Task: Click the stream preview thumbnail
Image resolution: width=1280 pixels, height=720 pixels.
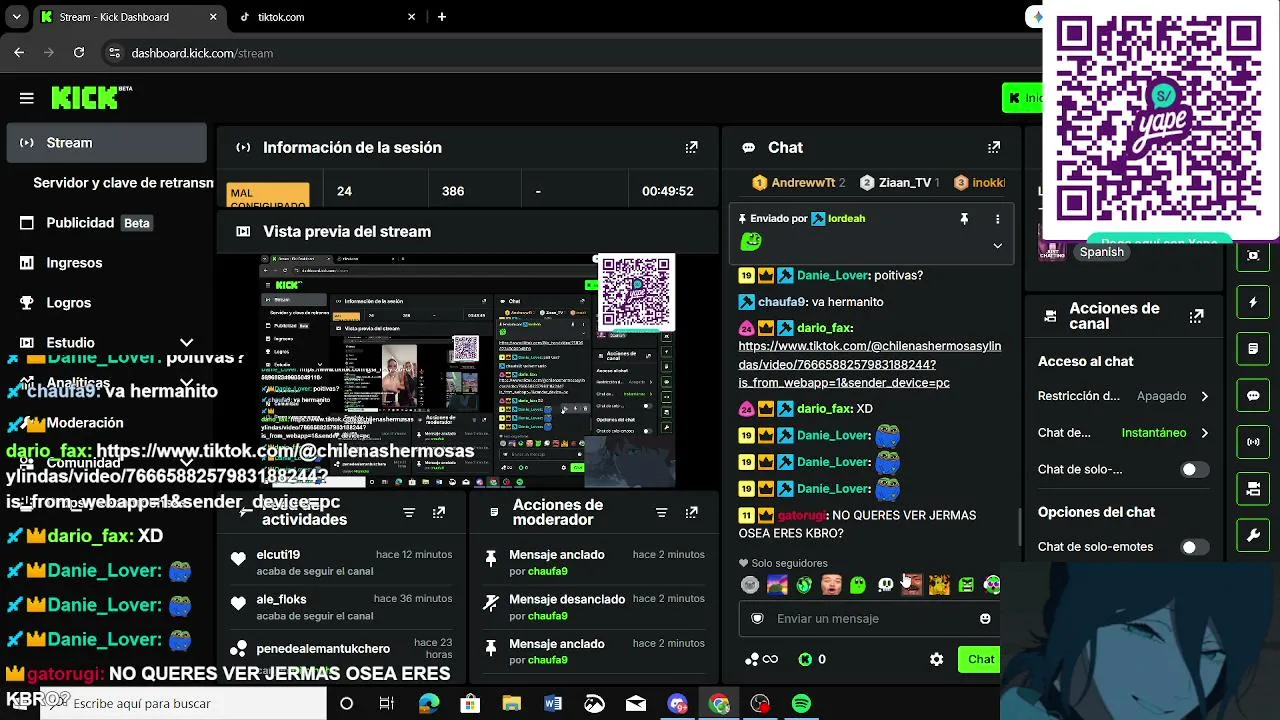Action: [468, 371]
